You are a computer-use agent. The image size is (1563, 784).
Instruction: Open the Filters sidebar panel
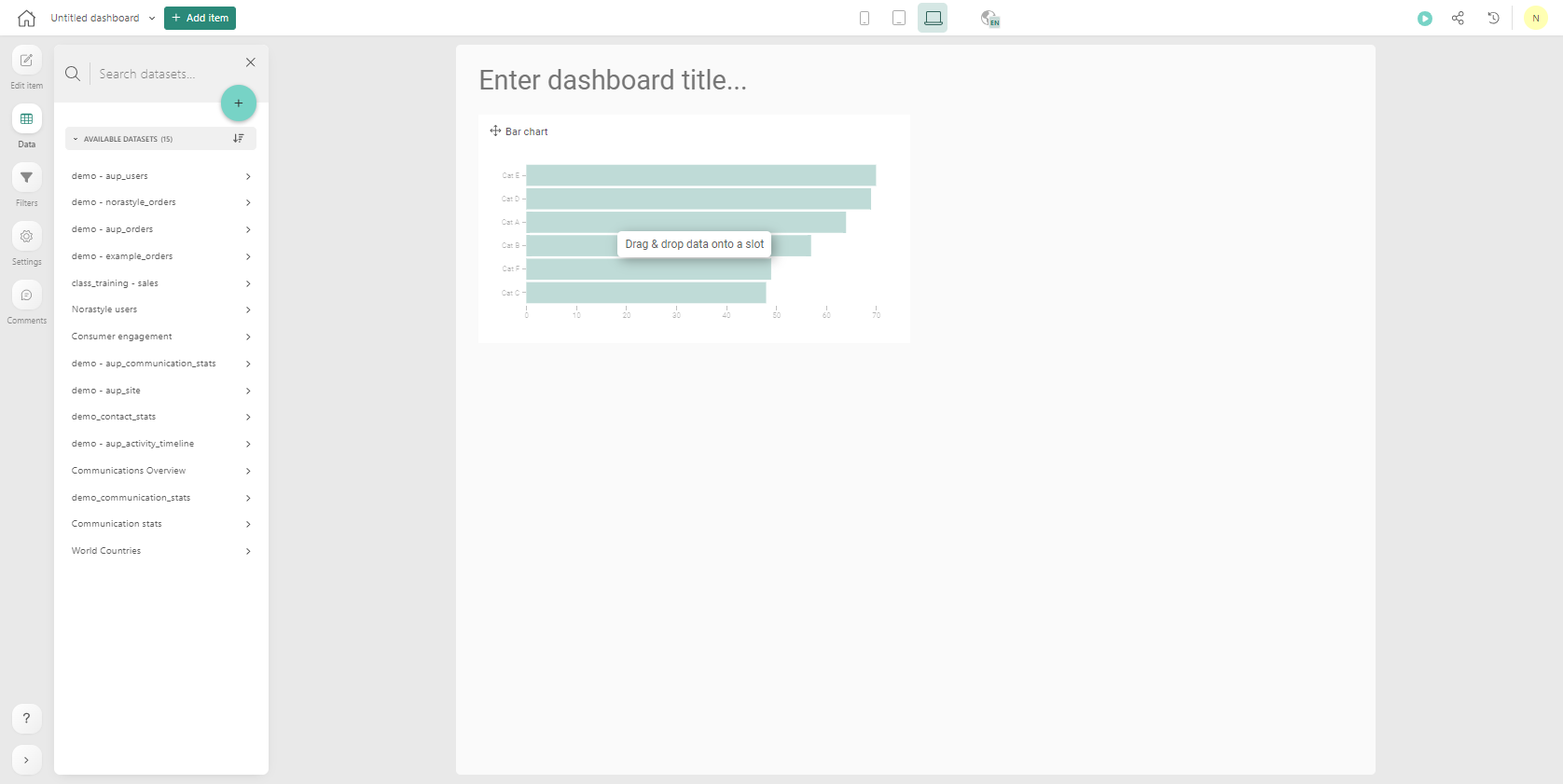pos(26,178)
